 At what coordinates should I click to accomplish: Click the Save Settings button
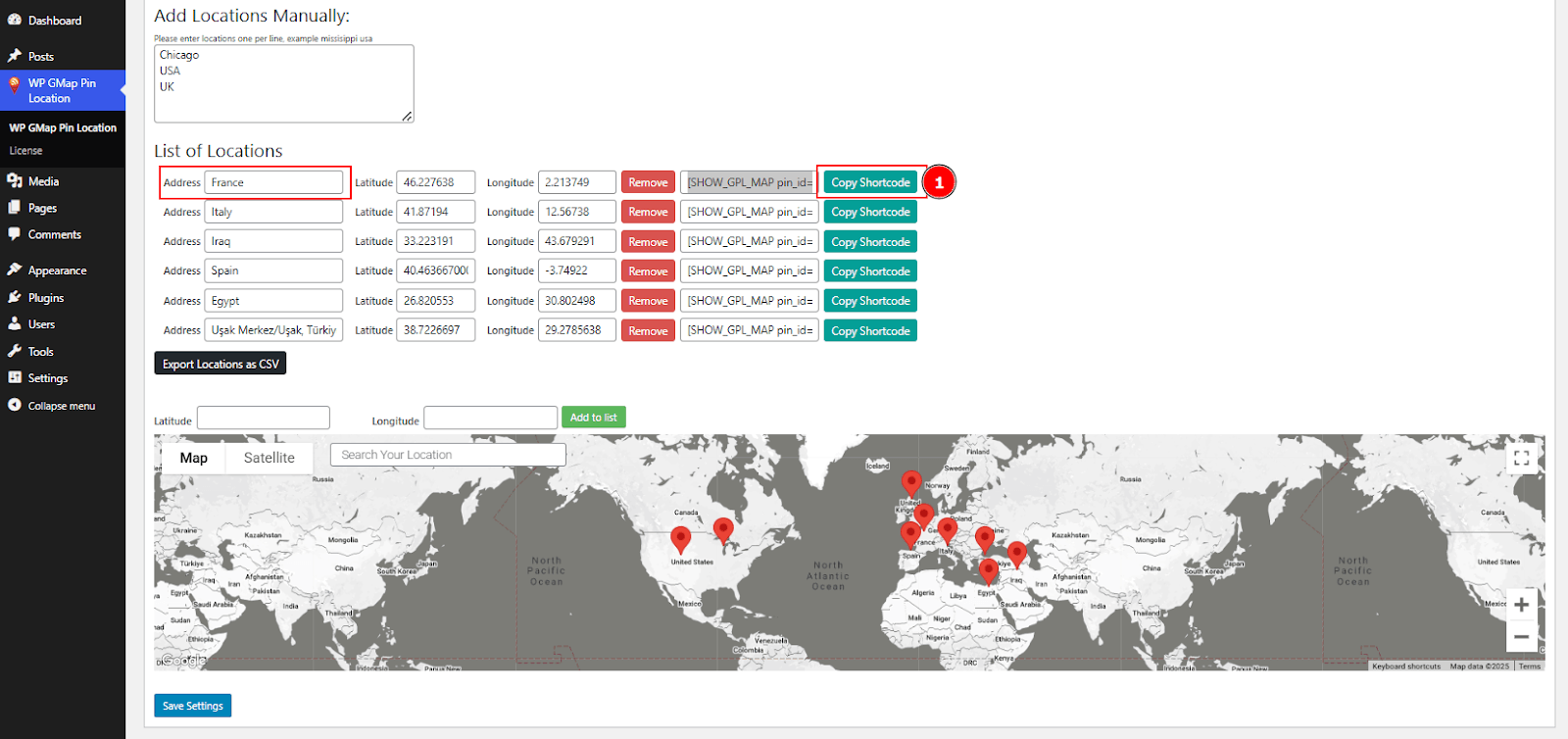coord(193,706)
